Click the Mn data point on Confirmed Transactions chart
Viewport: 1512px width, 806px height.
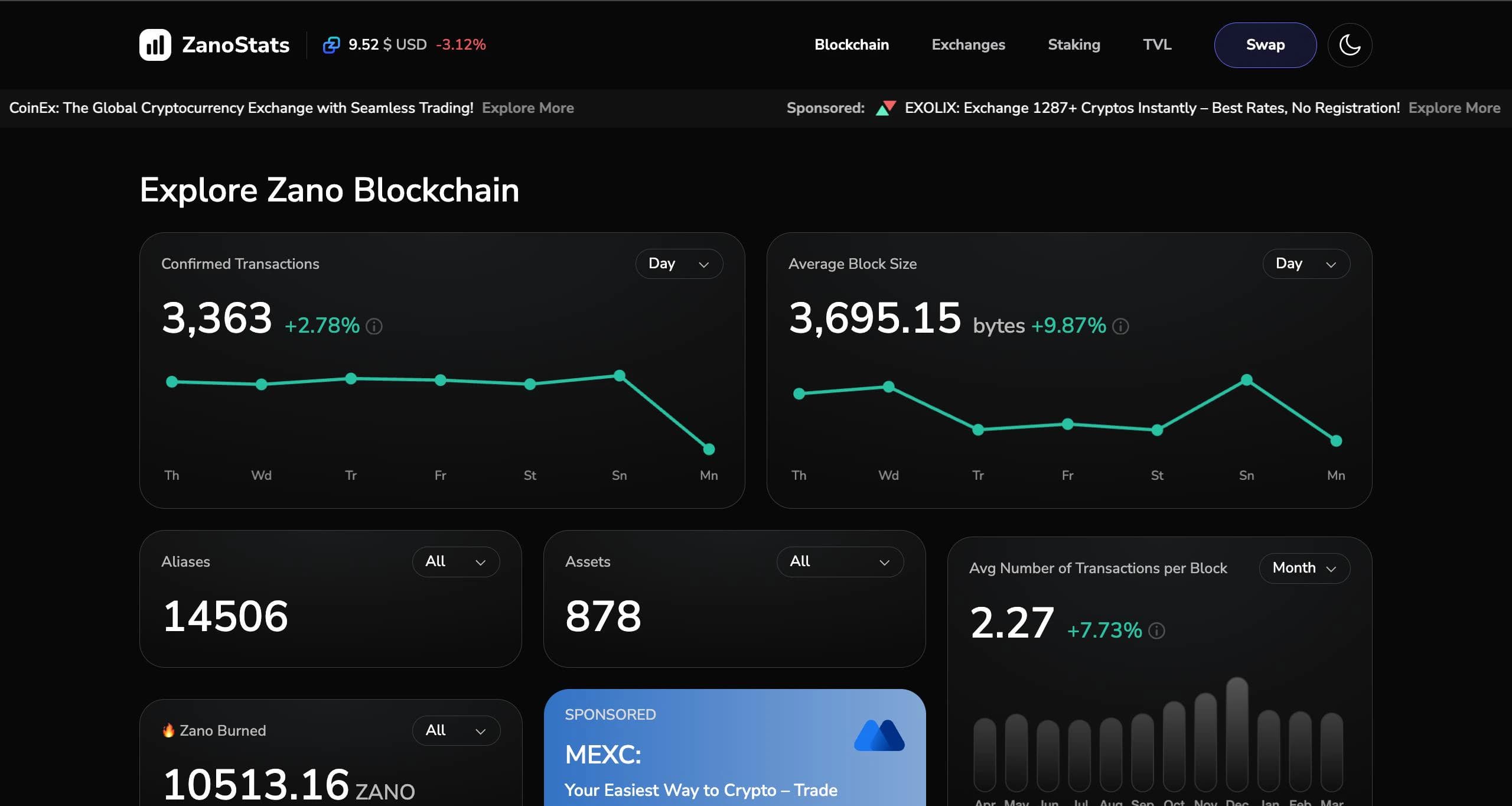coord(709,450)
